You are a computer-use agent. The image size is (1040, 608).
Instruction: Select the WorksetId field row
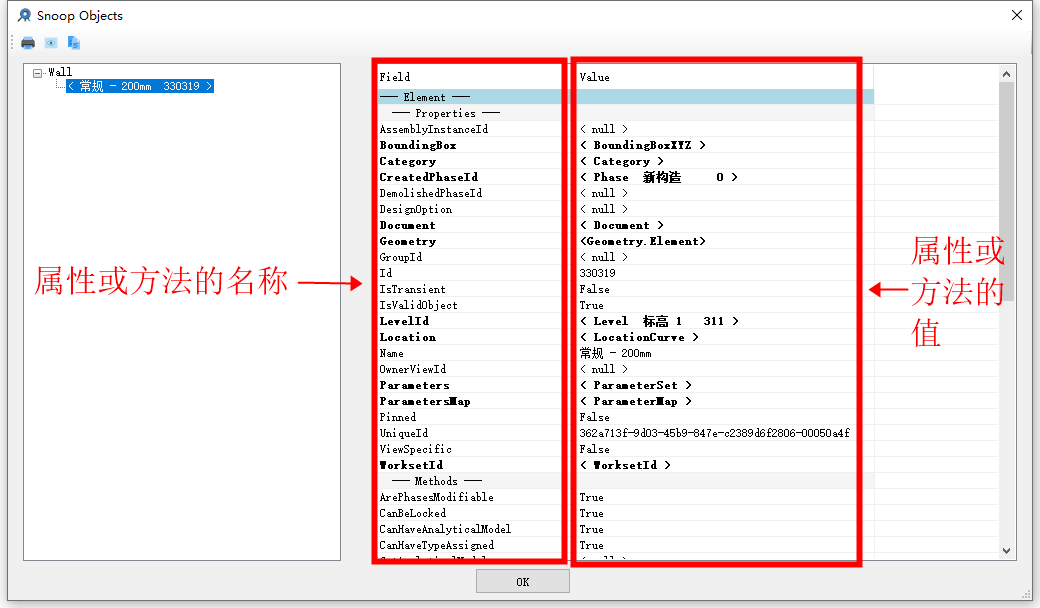(x=411, y=465)
